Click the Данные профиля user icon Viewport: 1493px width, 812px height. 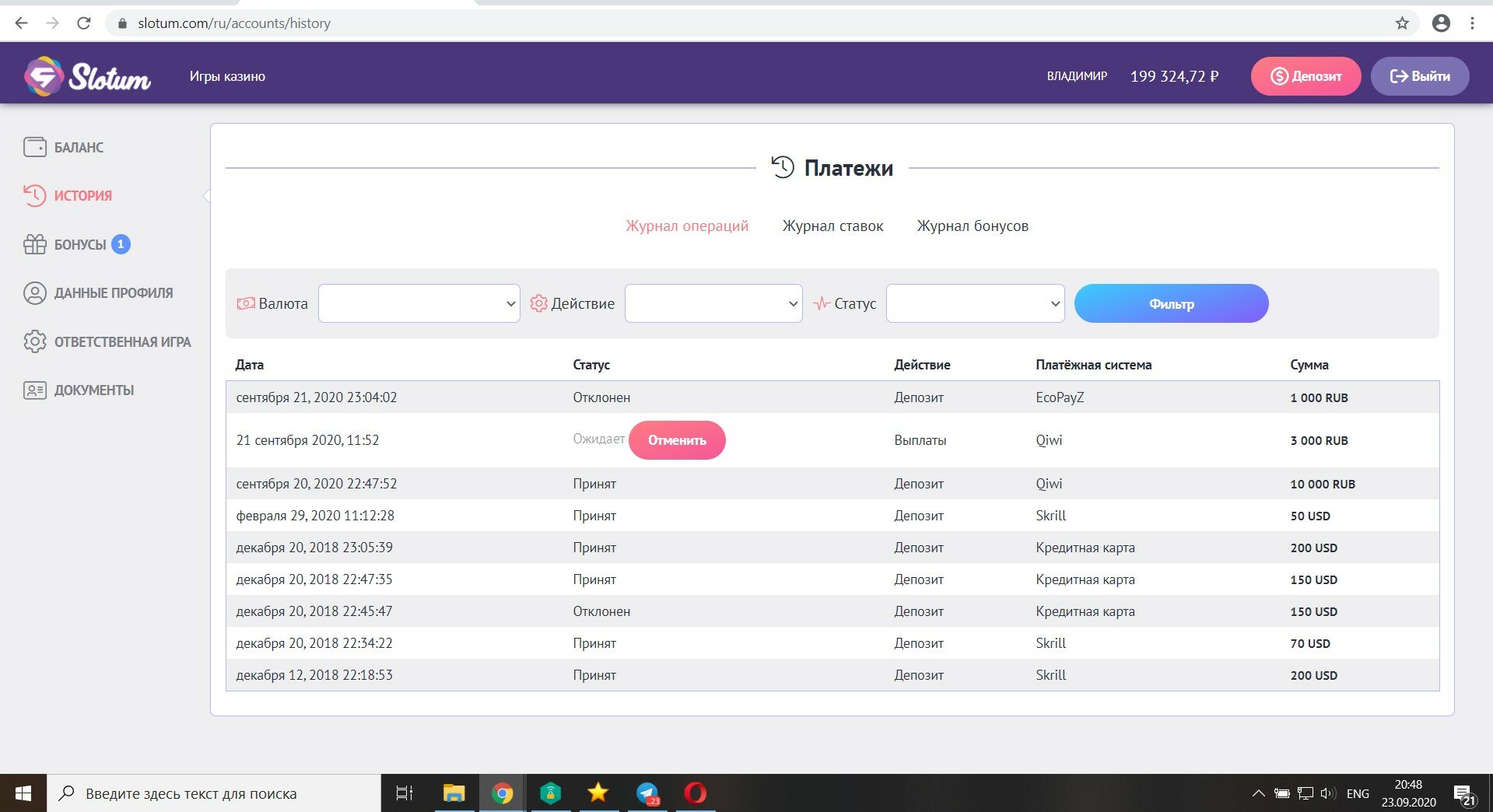(x=35, y=293)
